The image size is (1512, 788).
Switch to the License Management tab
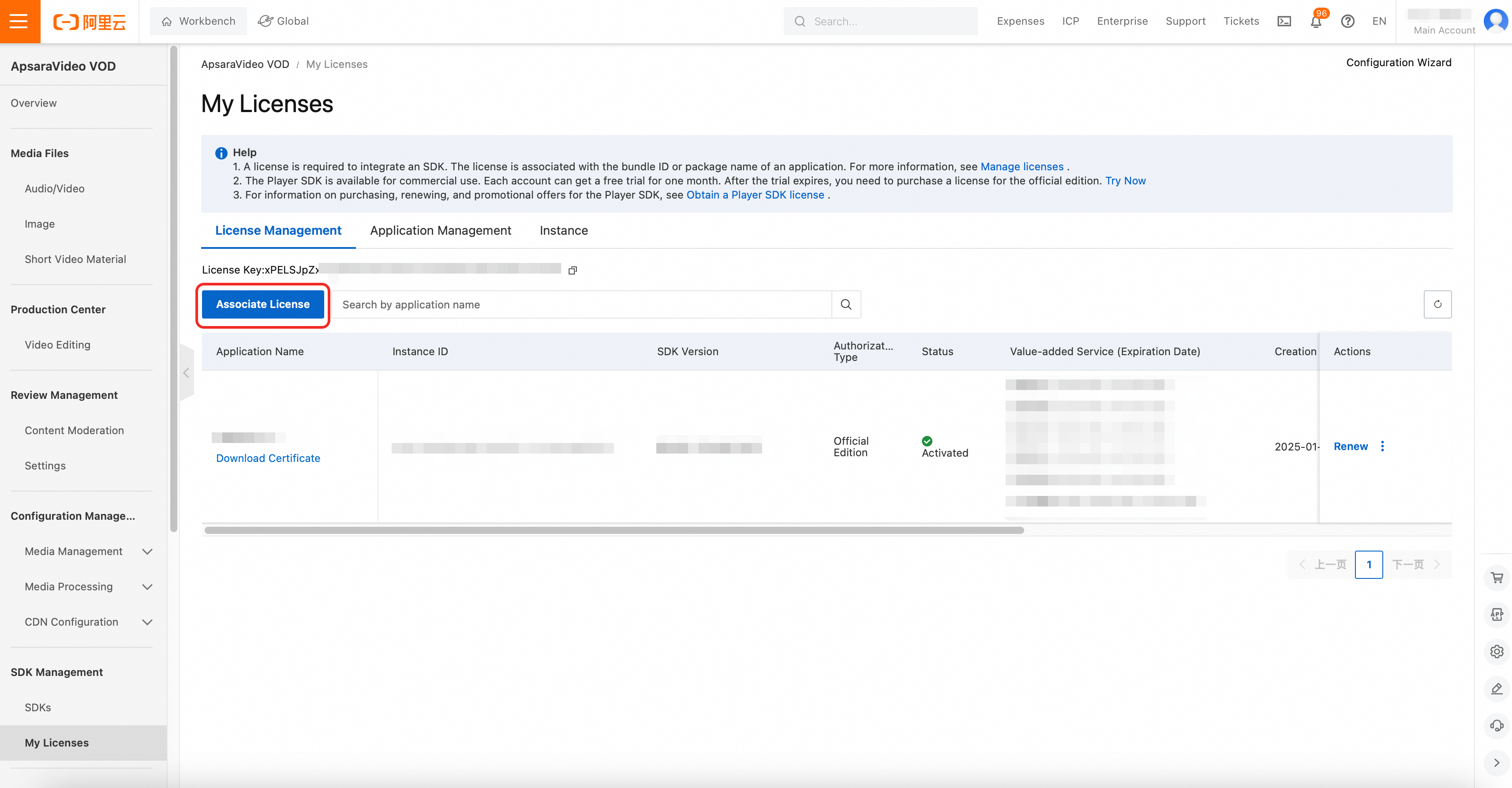pyautogui.click(x=278, y=231)
